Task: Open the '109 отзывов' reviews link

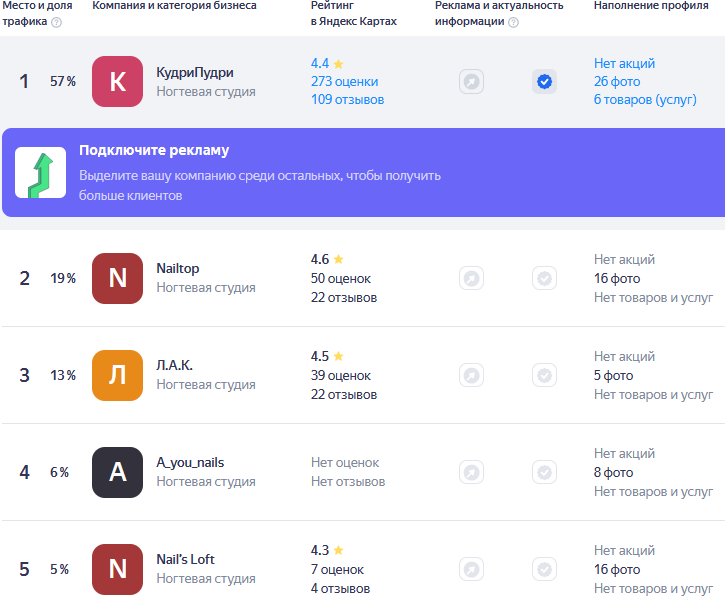Action: (x=347, y=99)
